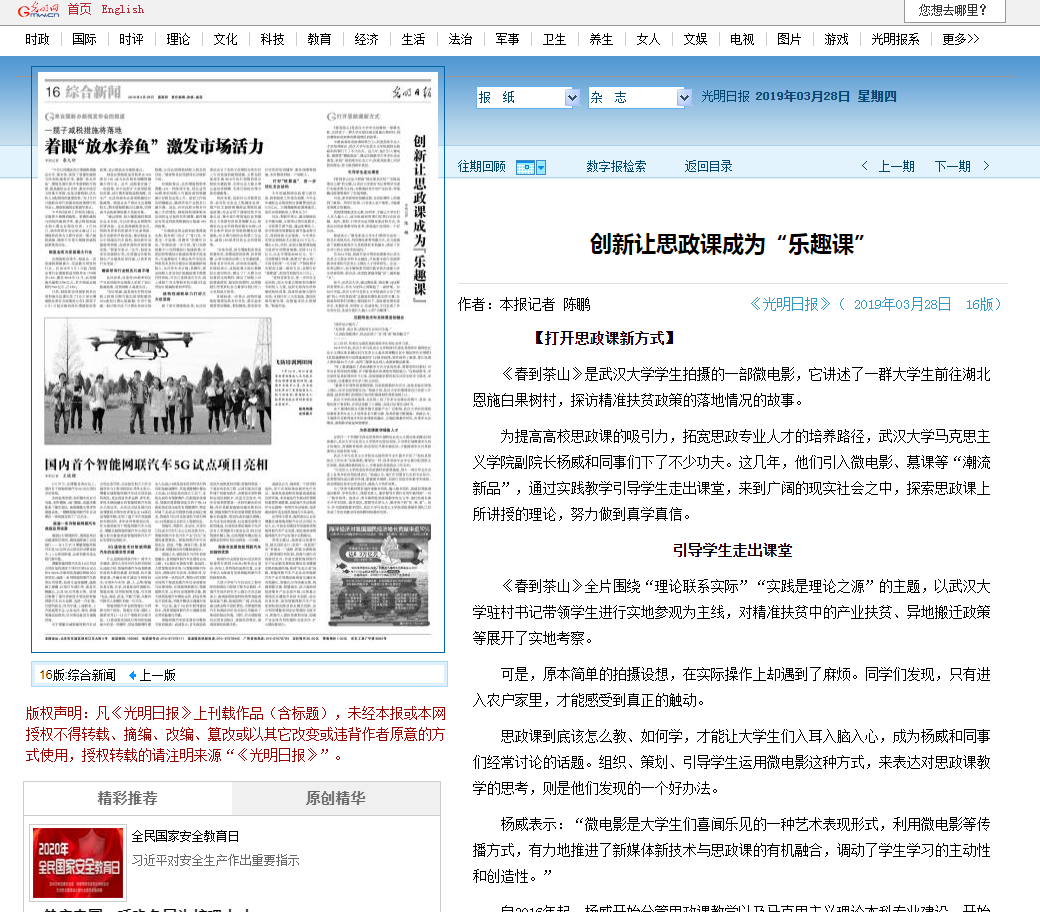
Task: Select 图片 in the navigation bar
Action: coord(789,40)
